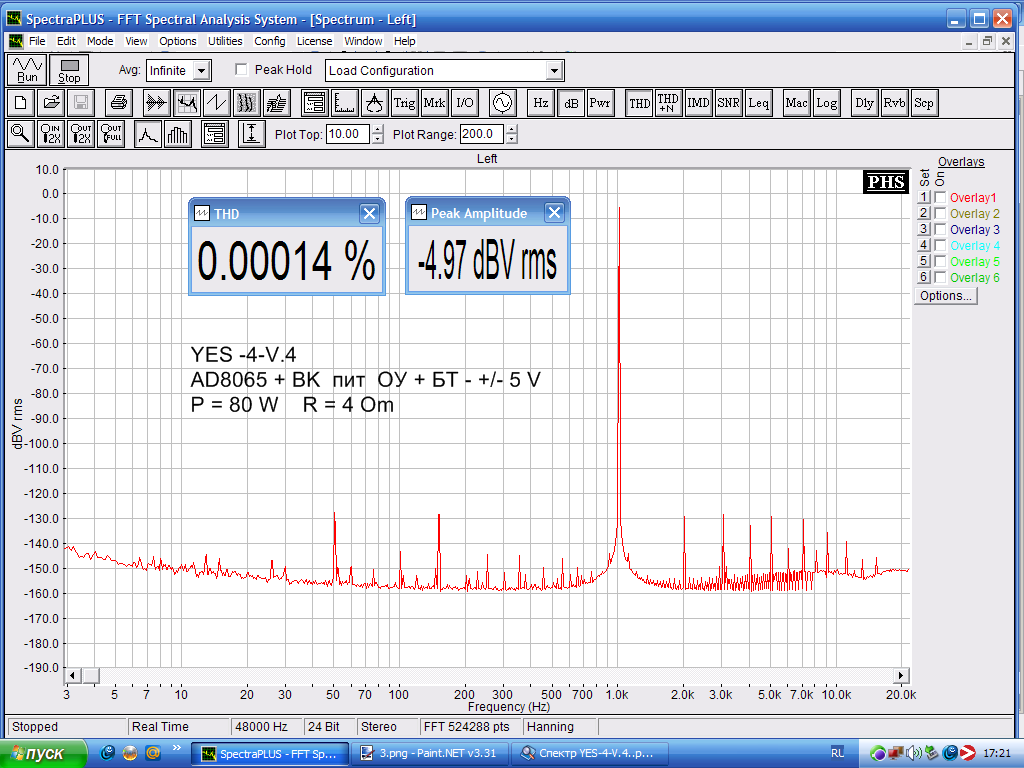Image resolution: width=1024 pixels, height=768 pixels.
Task: Enable the Peak Hold checkbox
Action: pyautogui.click(x=241, y=70)
